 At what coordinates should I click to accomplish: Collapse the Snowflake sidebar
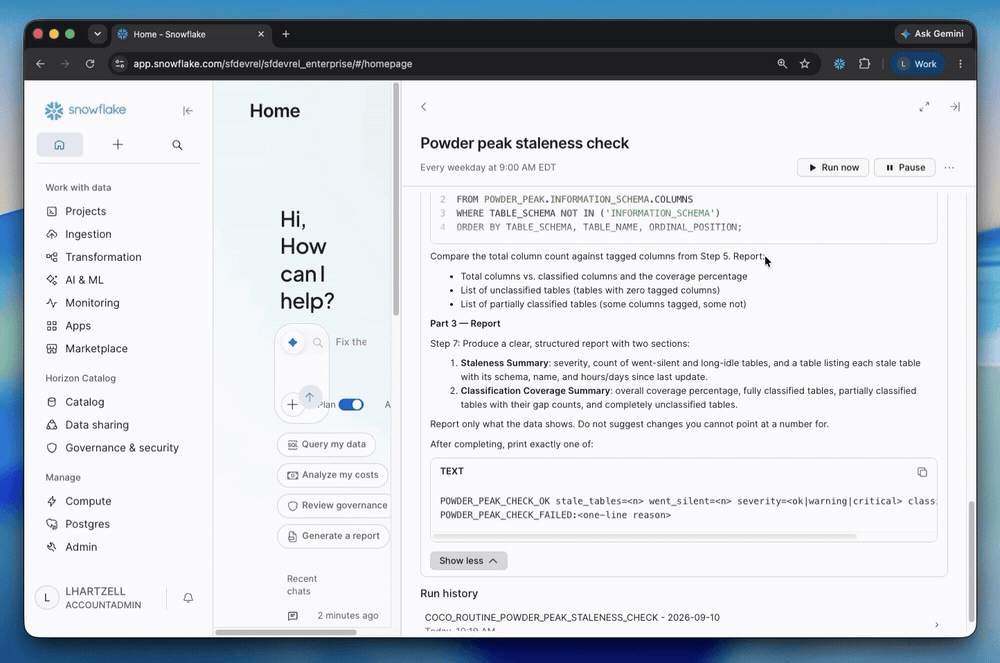pyautogui.click(x=188, y=111)
